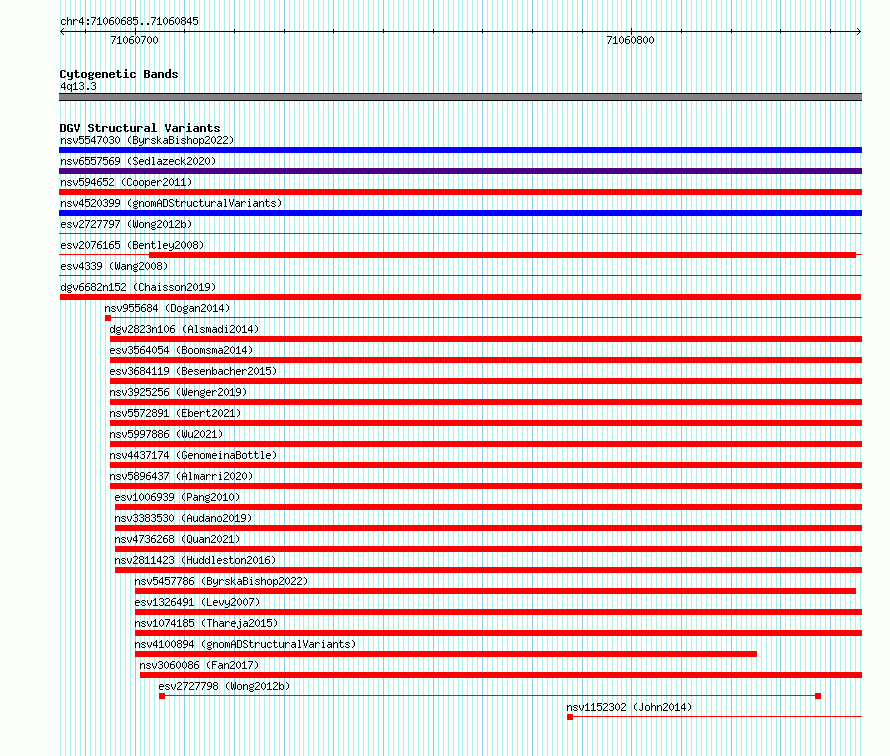Click the red bar under nsv594652 (Cooper2011)

[460, 192]
